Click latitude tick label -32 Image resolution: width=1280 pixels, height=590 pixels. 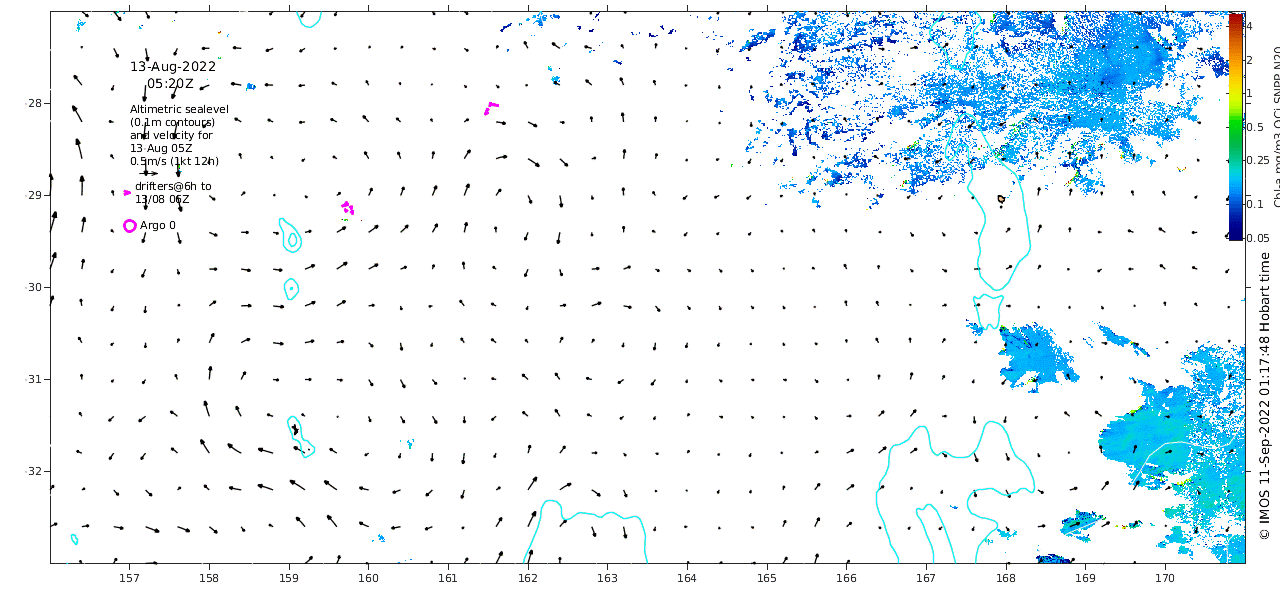pyautogui.click(x=33, y=471)
